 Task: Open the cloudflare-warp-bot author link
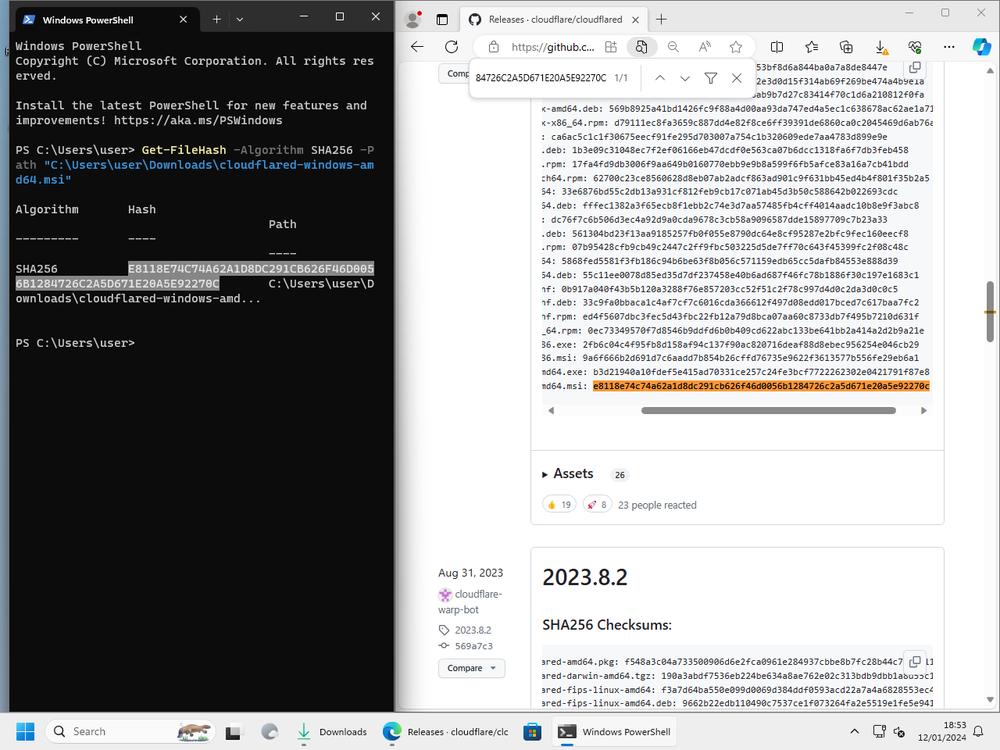pyautogui.click(x=471, y=601)
